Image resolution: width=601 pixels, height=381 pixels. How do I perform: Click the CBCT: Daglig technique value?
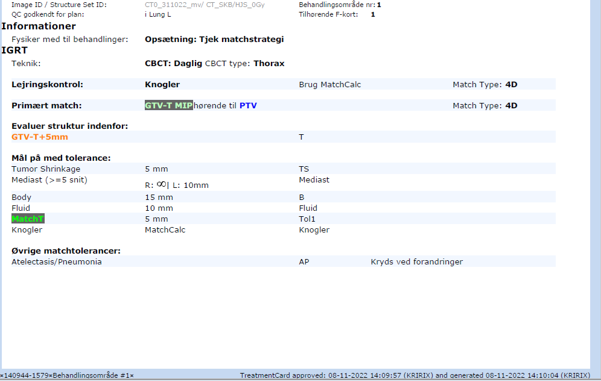coord(173,63)
